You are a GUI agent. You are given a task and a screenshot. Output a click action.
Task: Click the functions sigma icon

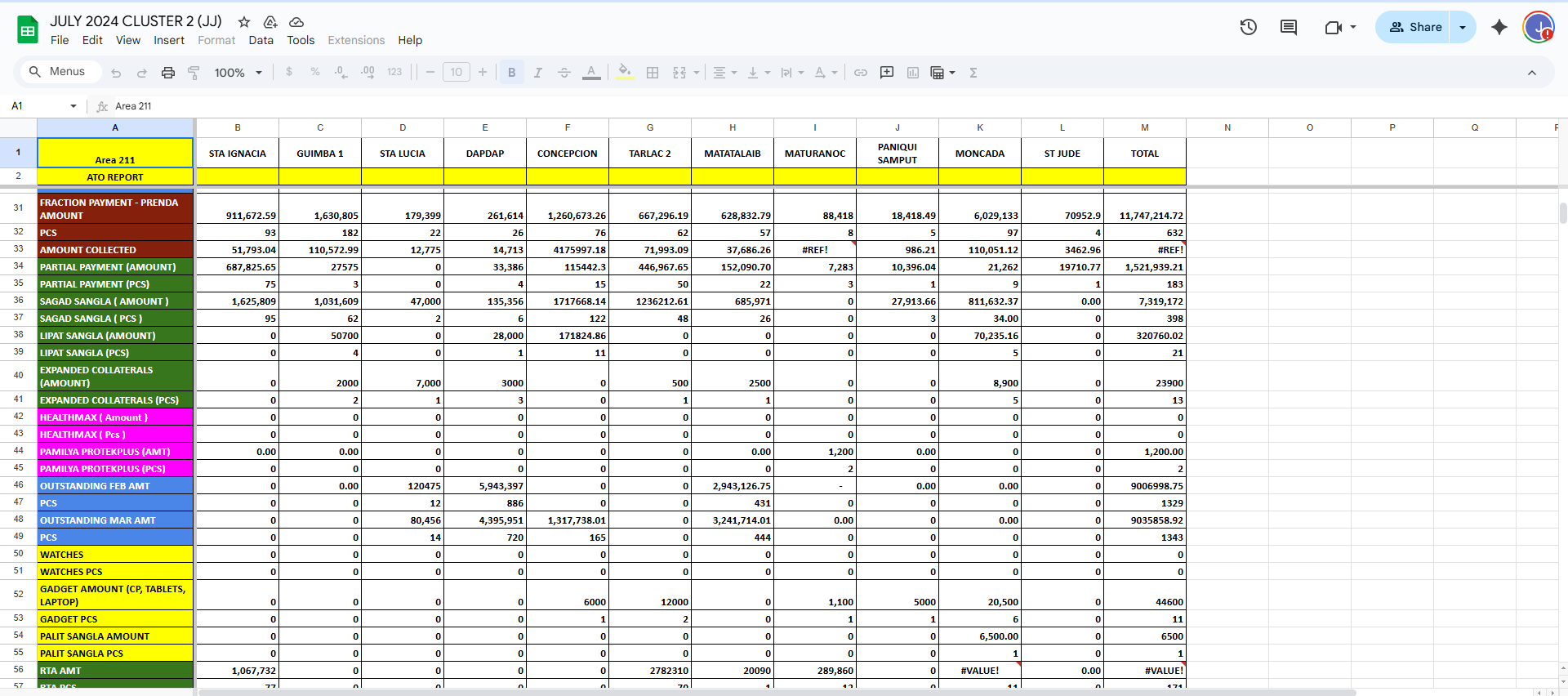click(x=973, y=73)
